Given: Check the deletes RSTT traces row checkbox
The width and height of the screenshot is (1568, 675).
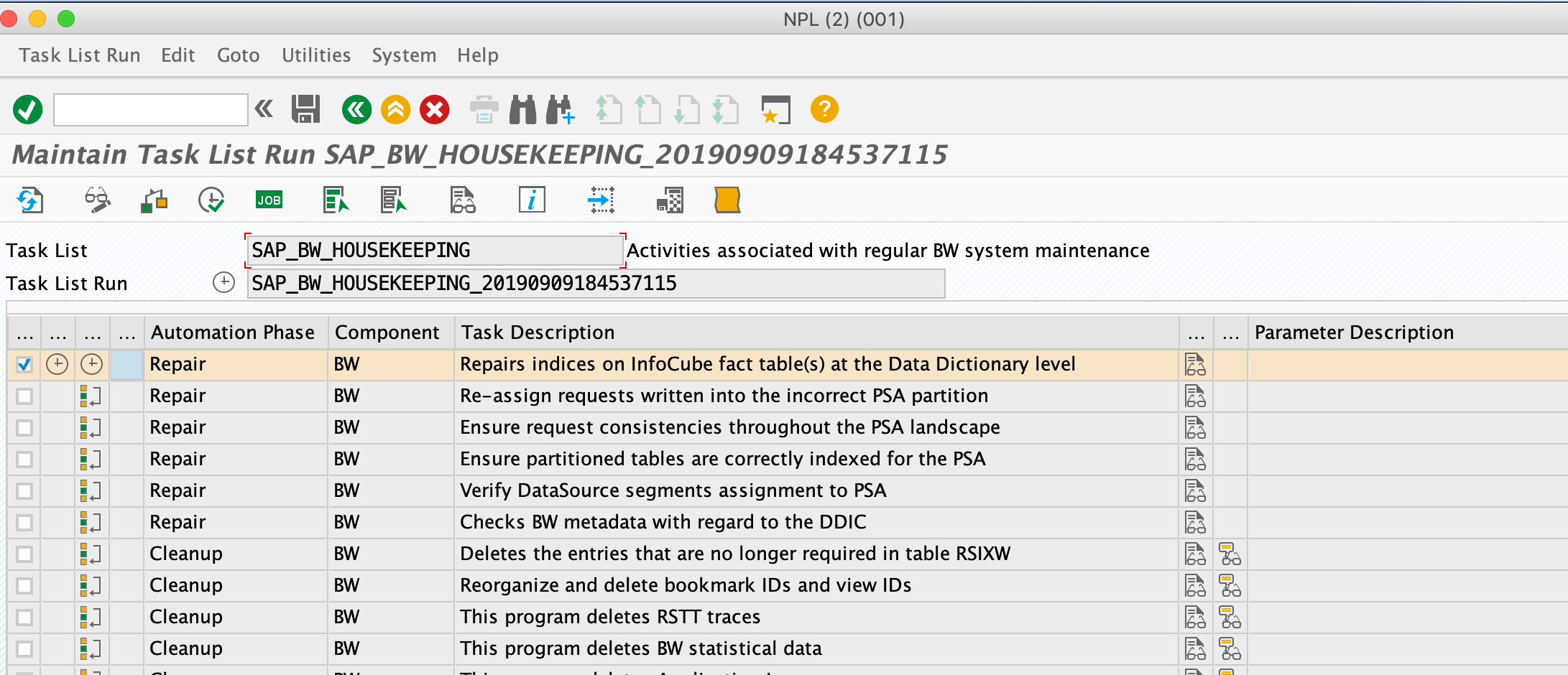Looking at the screenshot, I should (24, 618).
